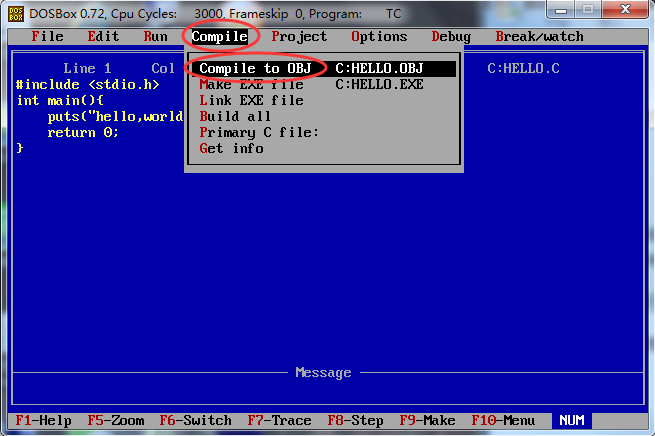Choose Make EXE file entry
655x436 pixels.
point(324,84)
